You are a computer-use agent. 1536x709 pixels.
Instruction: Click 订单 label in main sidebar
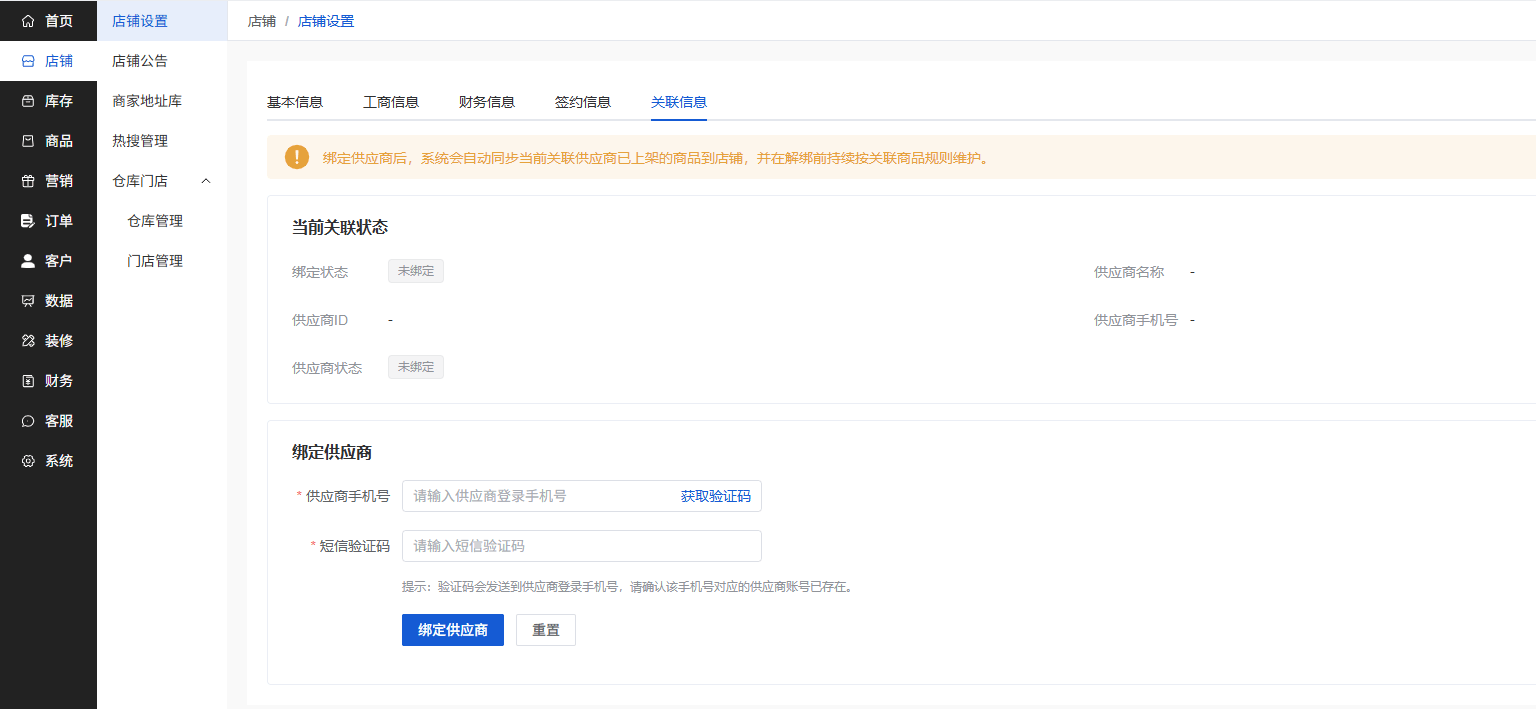59,221
